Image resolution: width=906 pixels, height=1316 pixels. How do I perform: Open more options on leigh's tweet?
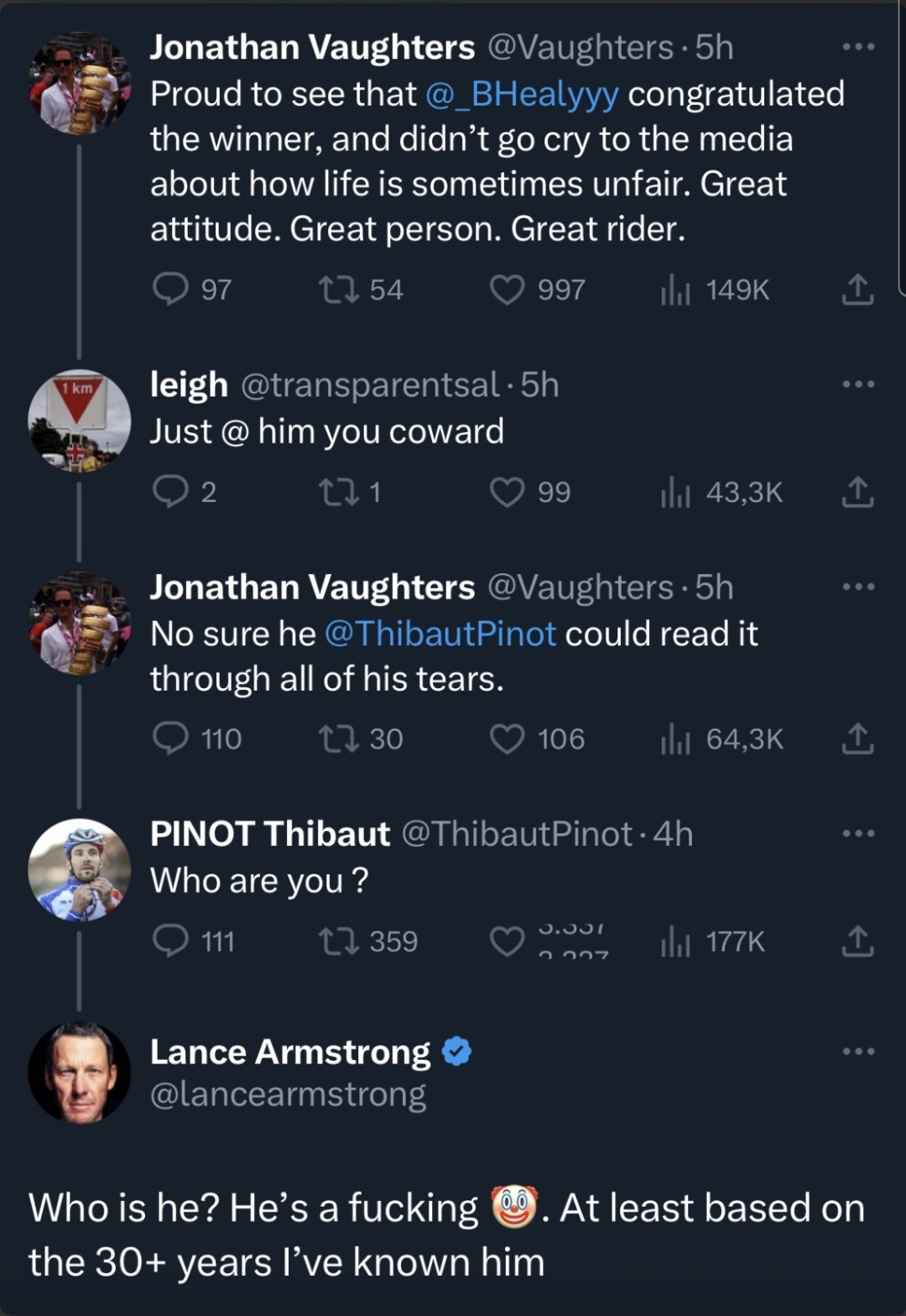(858, 384)
